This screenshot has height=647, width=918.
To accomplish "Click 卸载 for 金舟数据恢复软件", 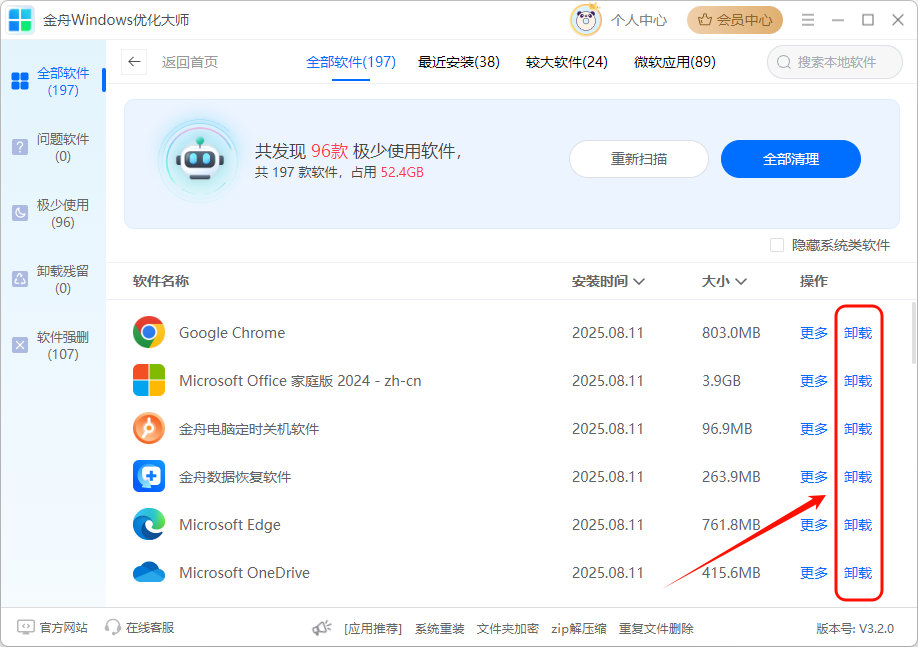I will (858, 477).
